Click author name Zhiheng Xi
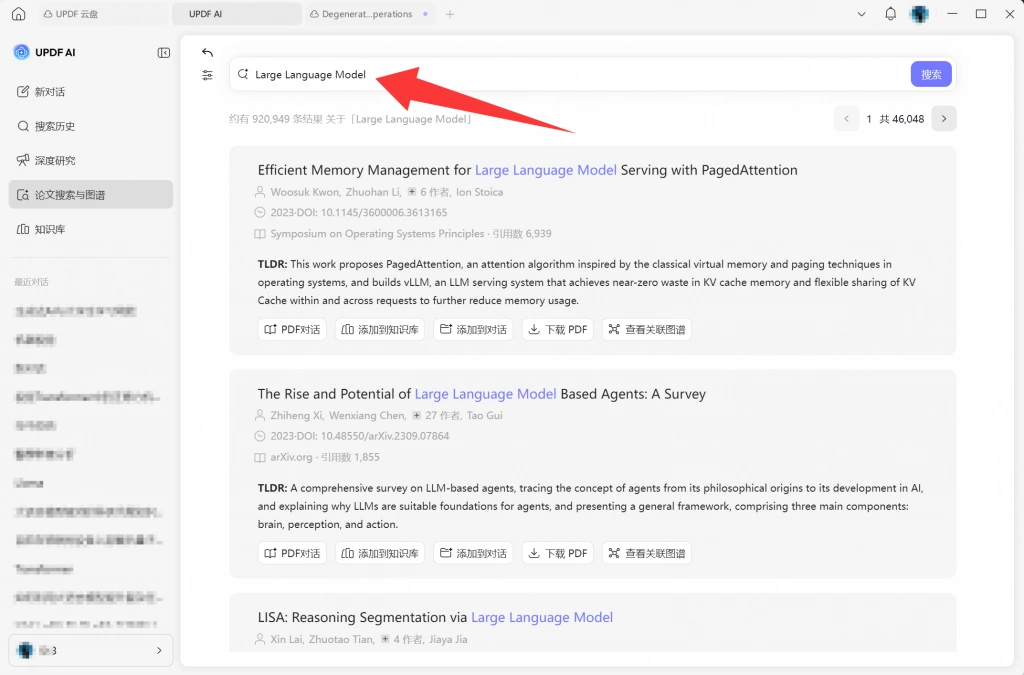 click(296, 415)
